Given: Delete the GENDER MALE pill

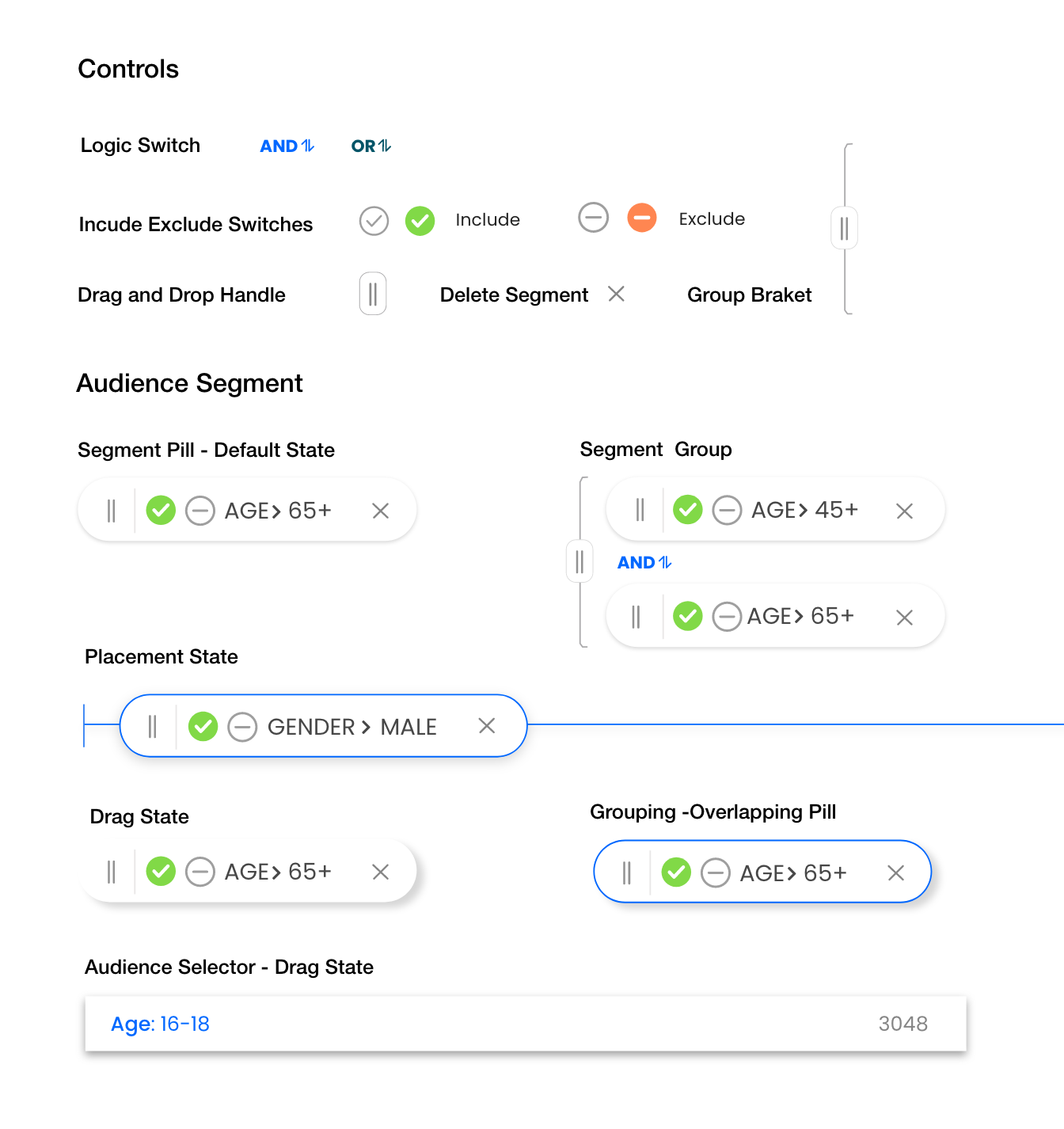Looking at the screenshot, I should click(487, 725).
